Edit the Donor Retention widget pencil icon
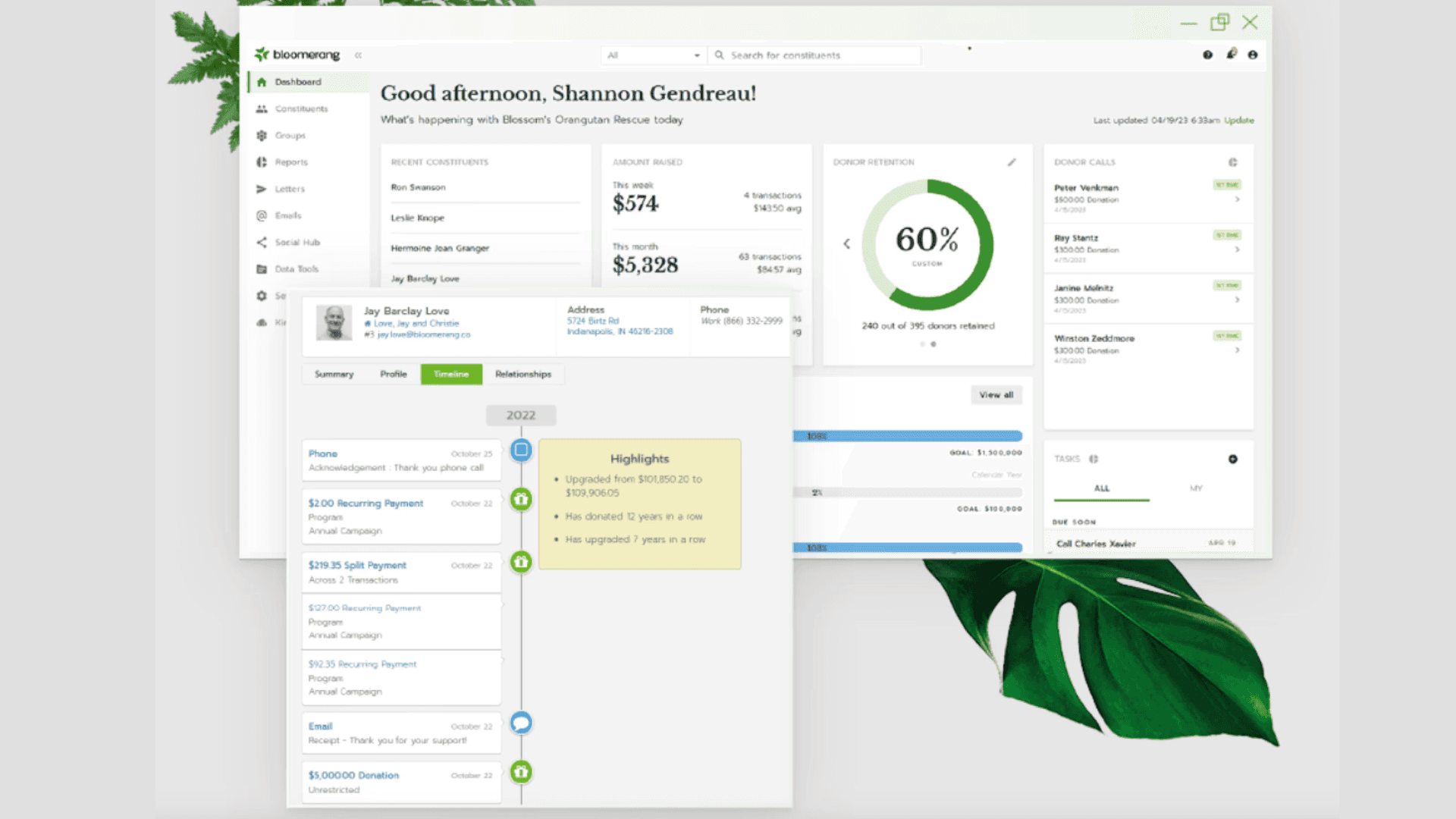This screenshot has height=819, width=1456. 1012,162
